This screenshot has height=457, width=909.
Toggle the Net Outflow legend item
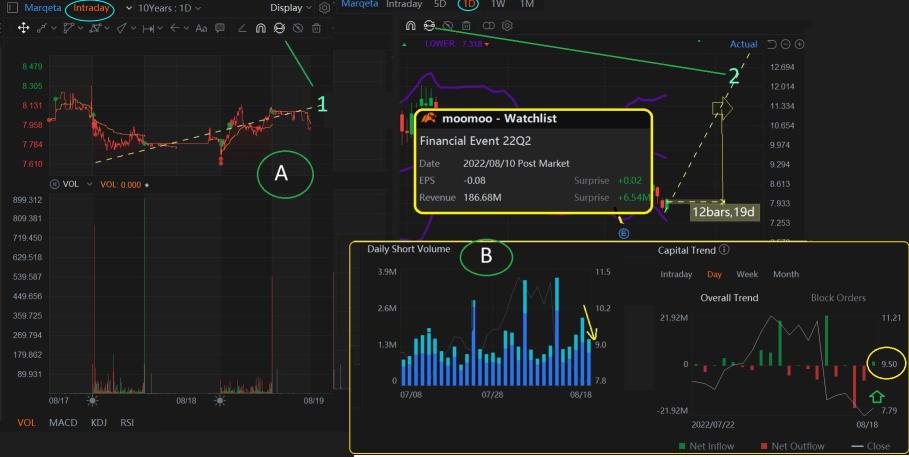[x=792, y=446]
